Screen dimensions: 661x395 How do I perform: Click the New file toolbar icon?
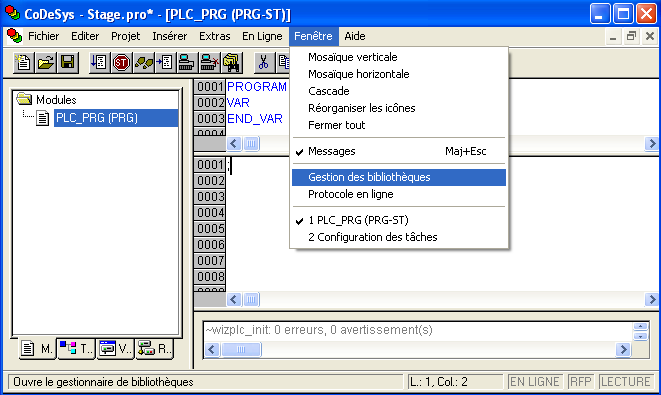pyautogui.click(x=24, y=62)
